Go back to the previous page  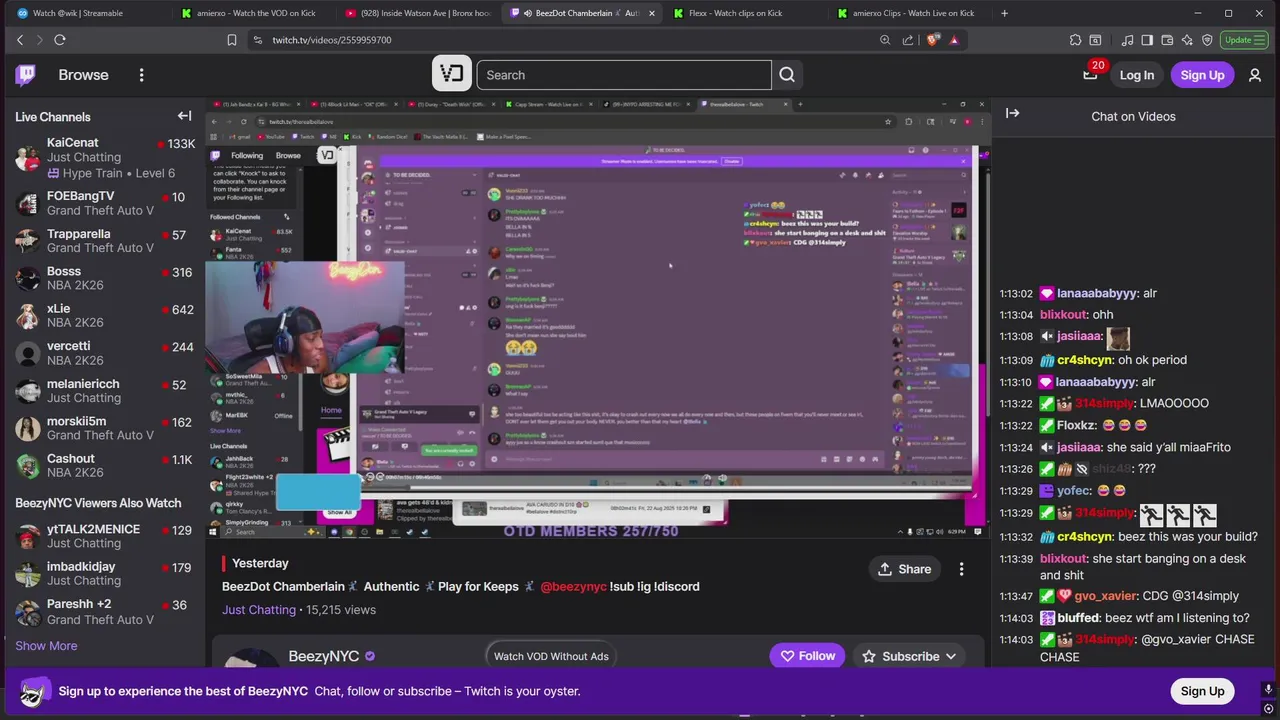(x=20, y=40)
